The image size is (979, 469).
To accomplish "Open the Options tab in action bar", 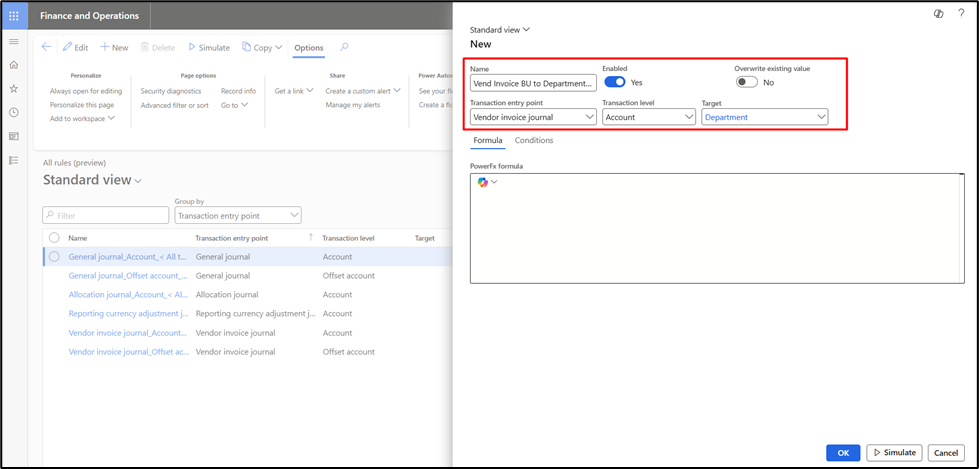I will [309, 47].
